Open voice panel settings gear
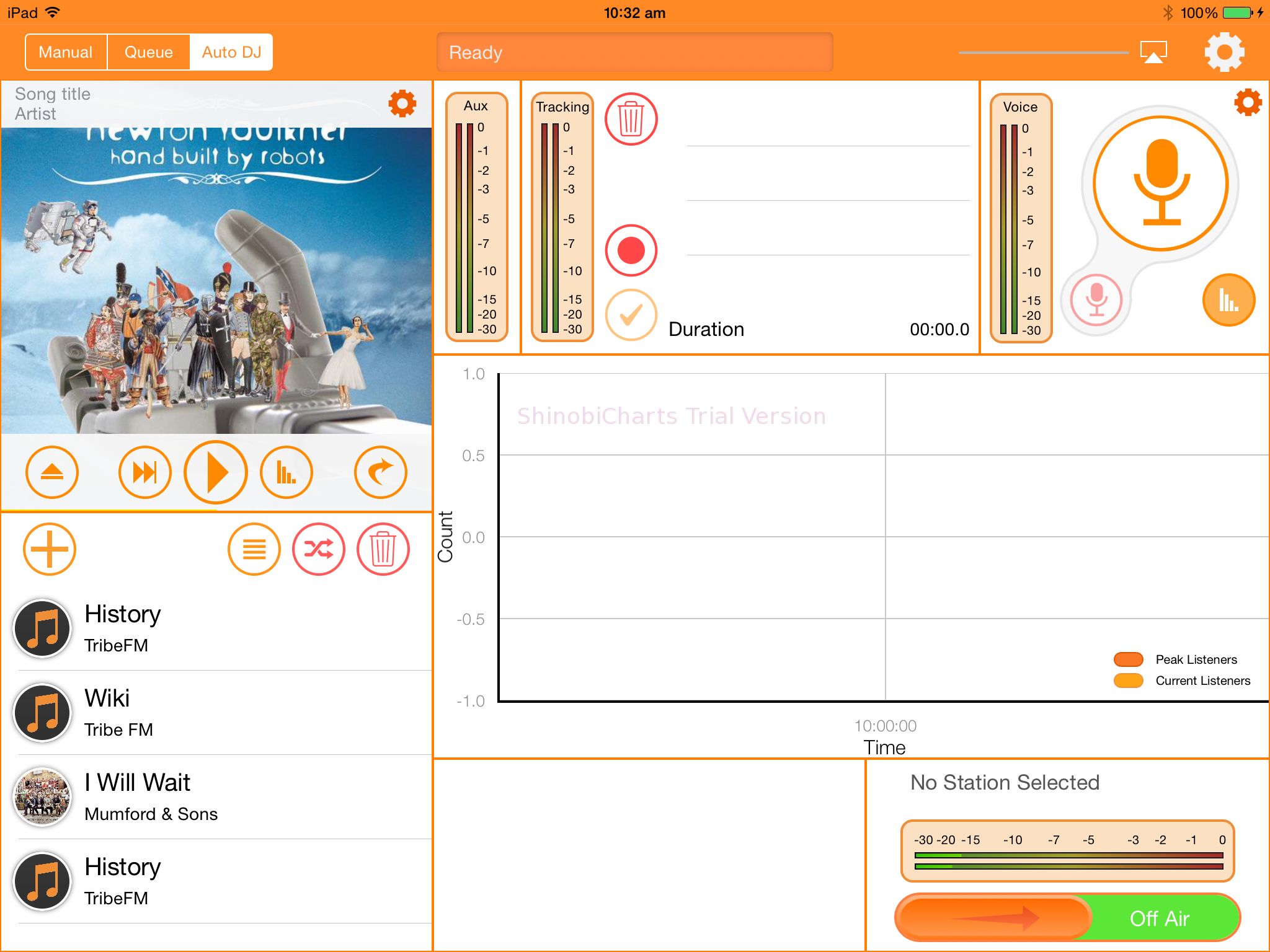 pos(1247,102)
